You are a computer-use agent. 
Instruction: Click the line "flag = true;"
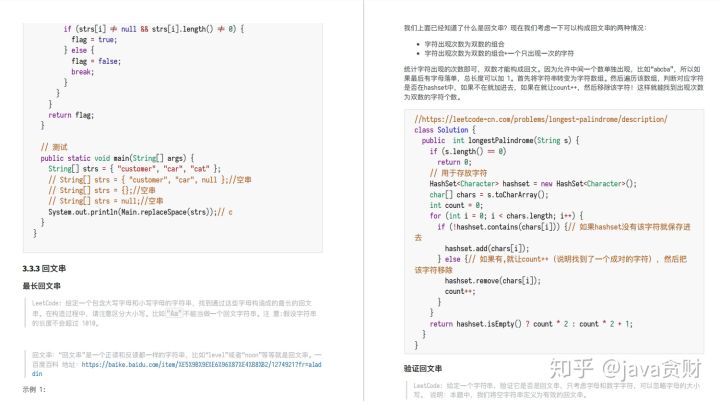click(x=94, y=40)
